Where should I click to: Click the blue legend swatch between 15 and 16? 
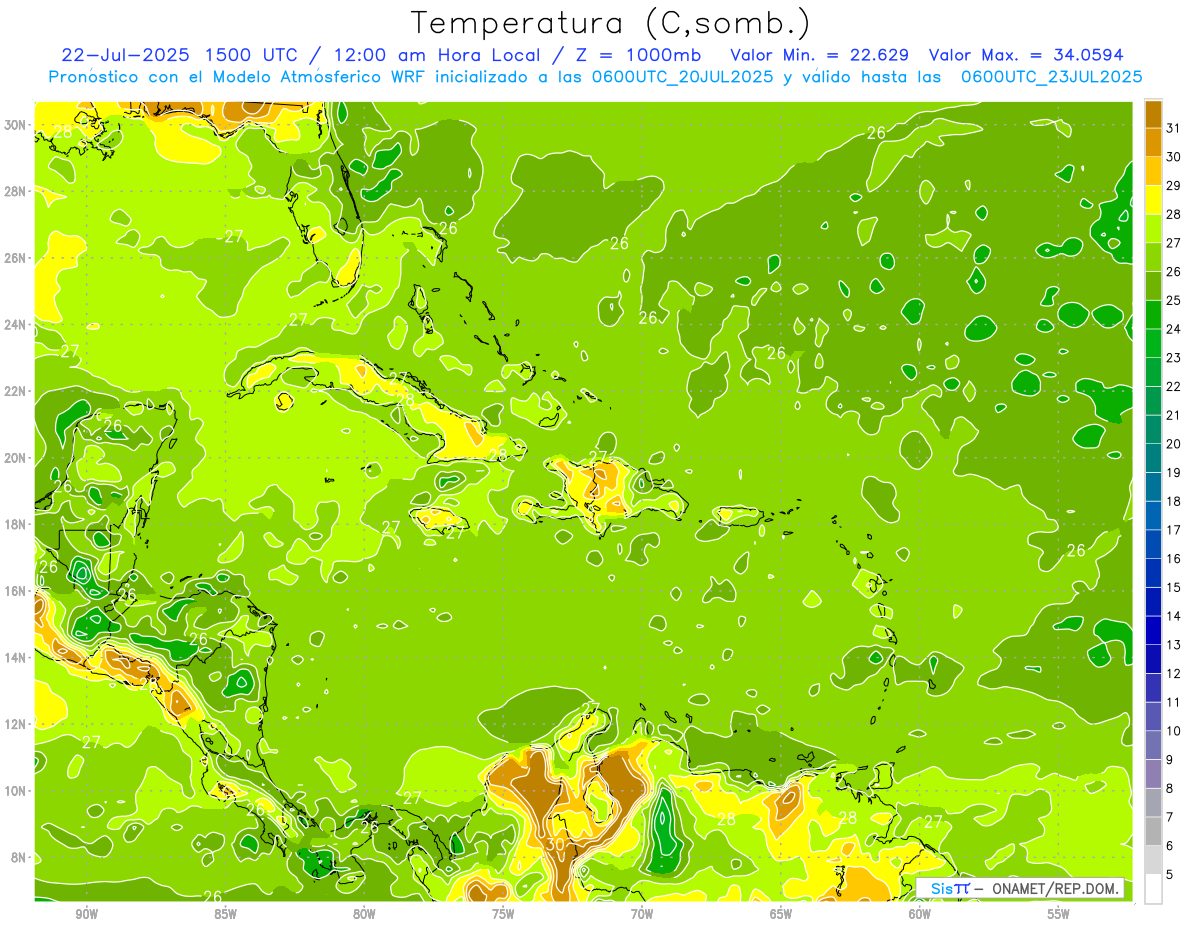(x=1153, y=573)
